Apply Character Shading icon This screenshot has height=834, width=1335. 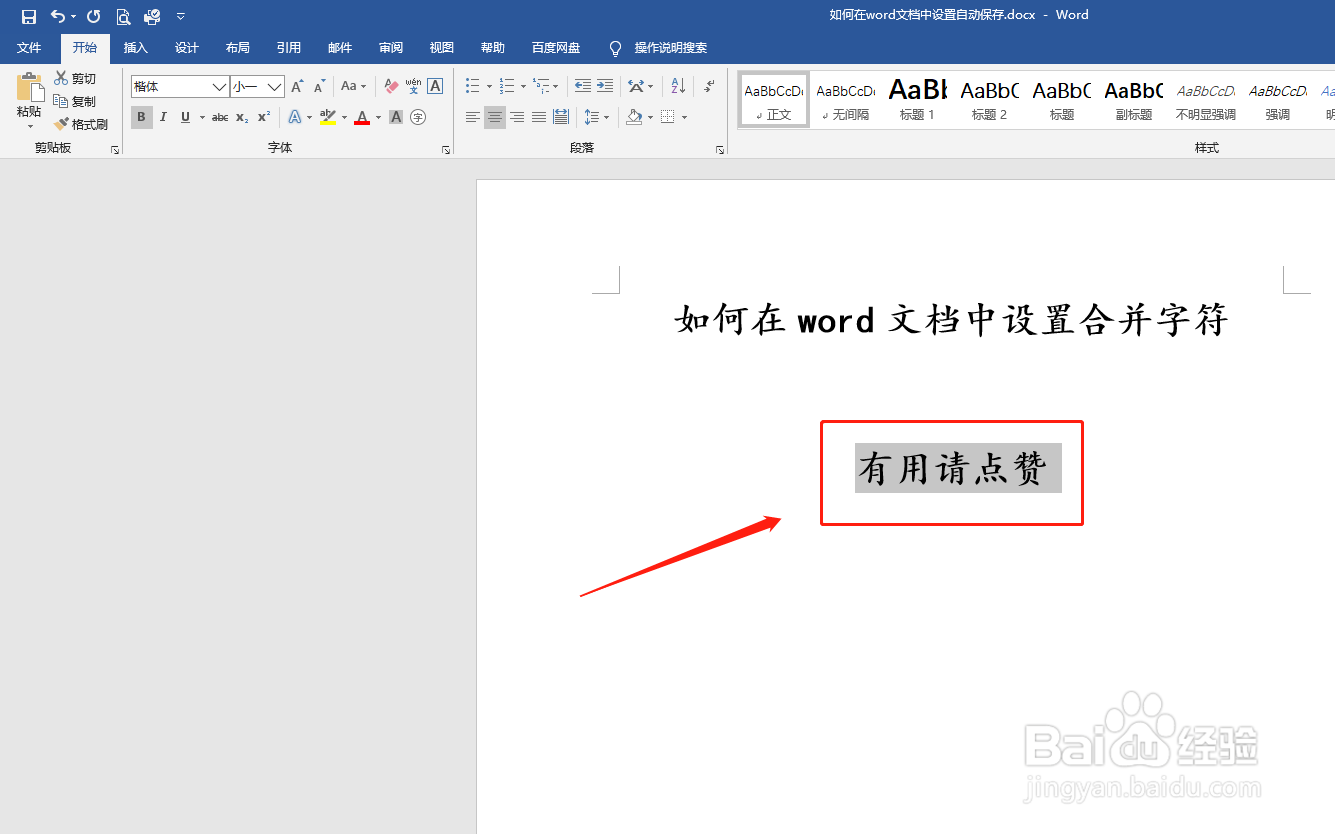point(396,117)
